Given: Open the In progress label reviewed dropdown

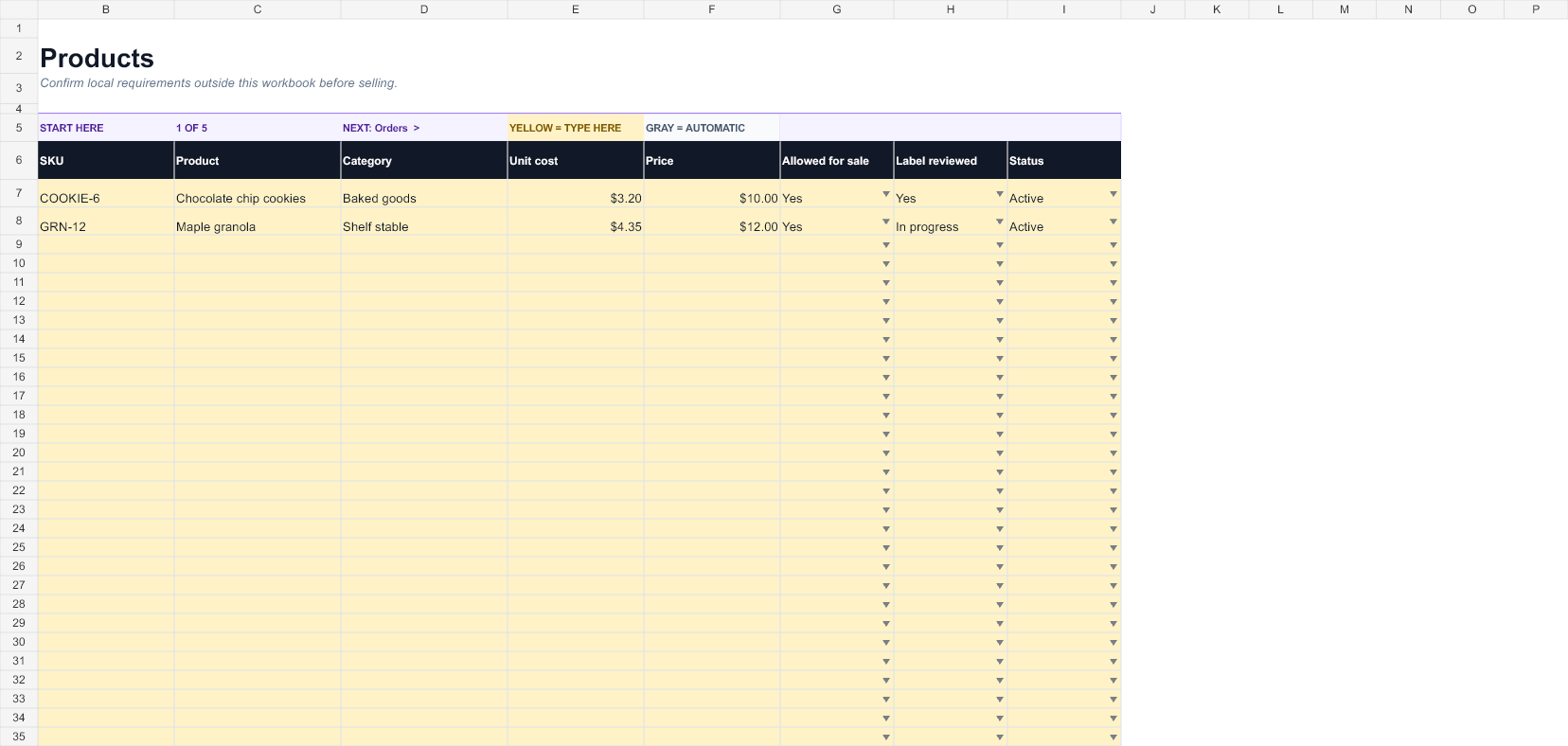Looking at the screenshot, I should coord(1000,222).
